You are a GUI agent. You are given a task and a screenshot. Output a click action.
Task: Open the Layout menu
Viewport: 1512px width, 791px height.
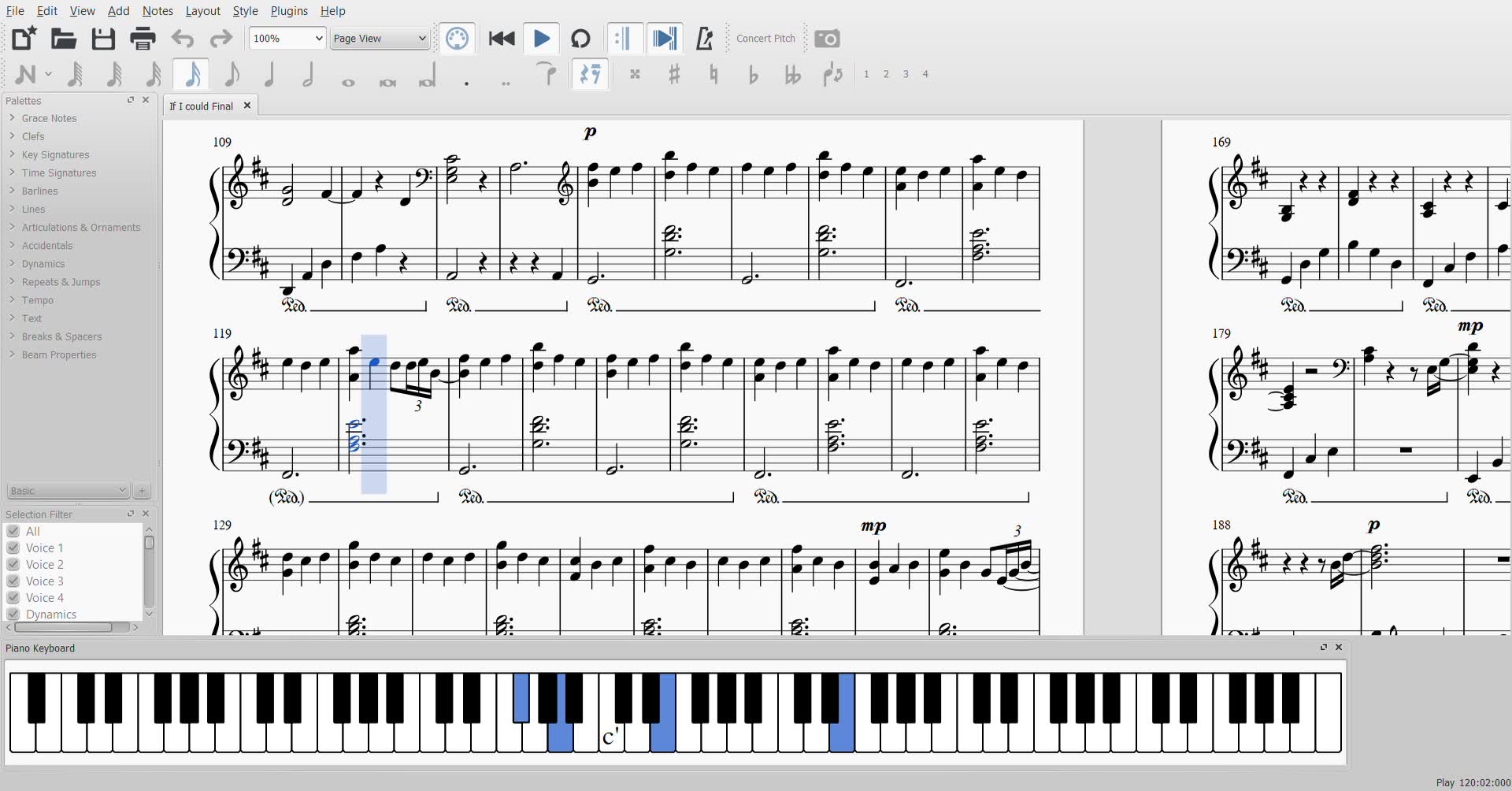202,11
